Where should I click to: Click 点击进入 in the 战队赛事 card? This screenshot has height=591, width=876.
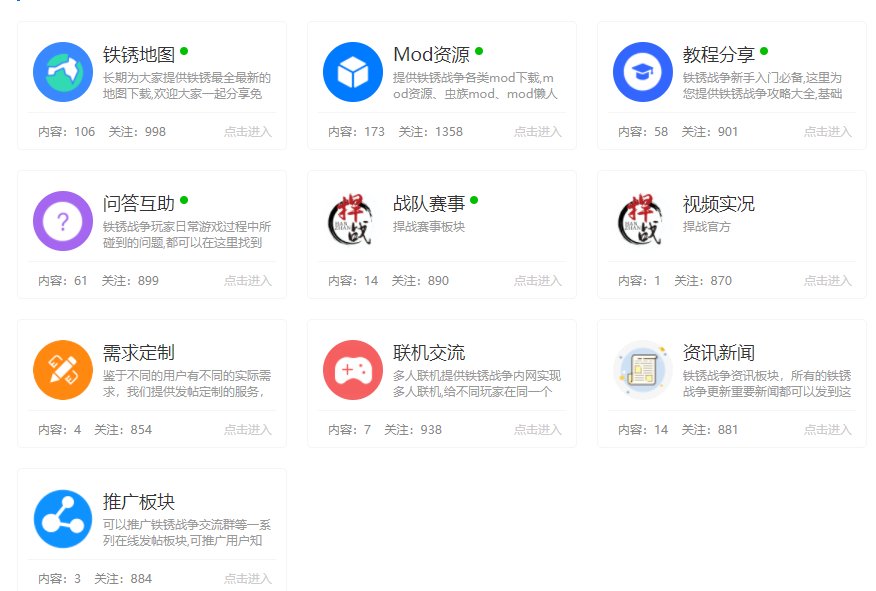click(537, 281)
